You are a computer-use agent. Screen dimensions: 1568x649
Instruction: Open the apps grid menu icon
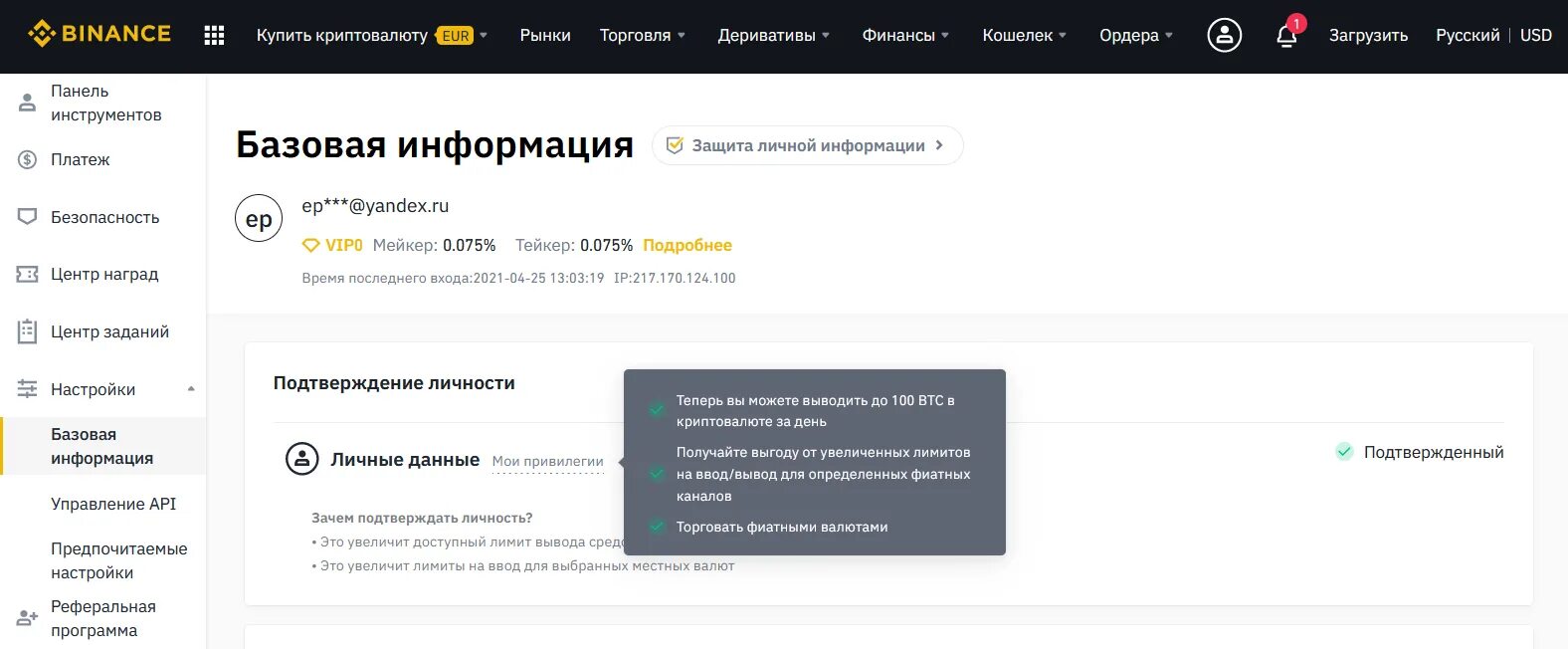point(214,35)
